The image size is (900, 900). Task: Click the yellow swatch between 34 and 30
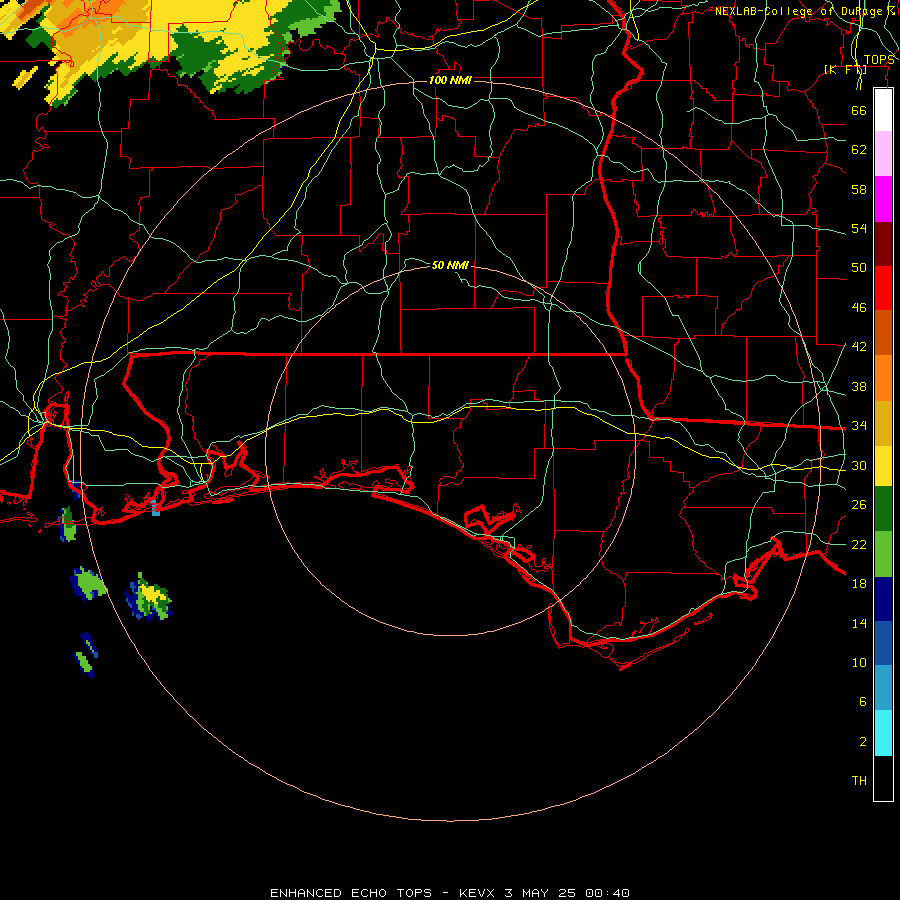(x=883, y=465)
